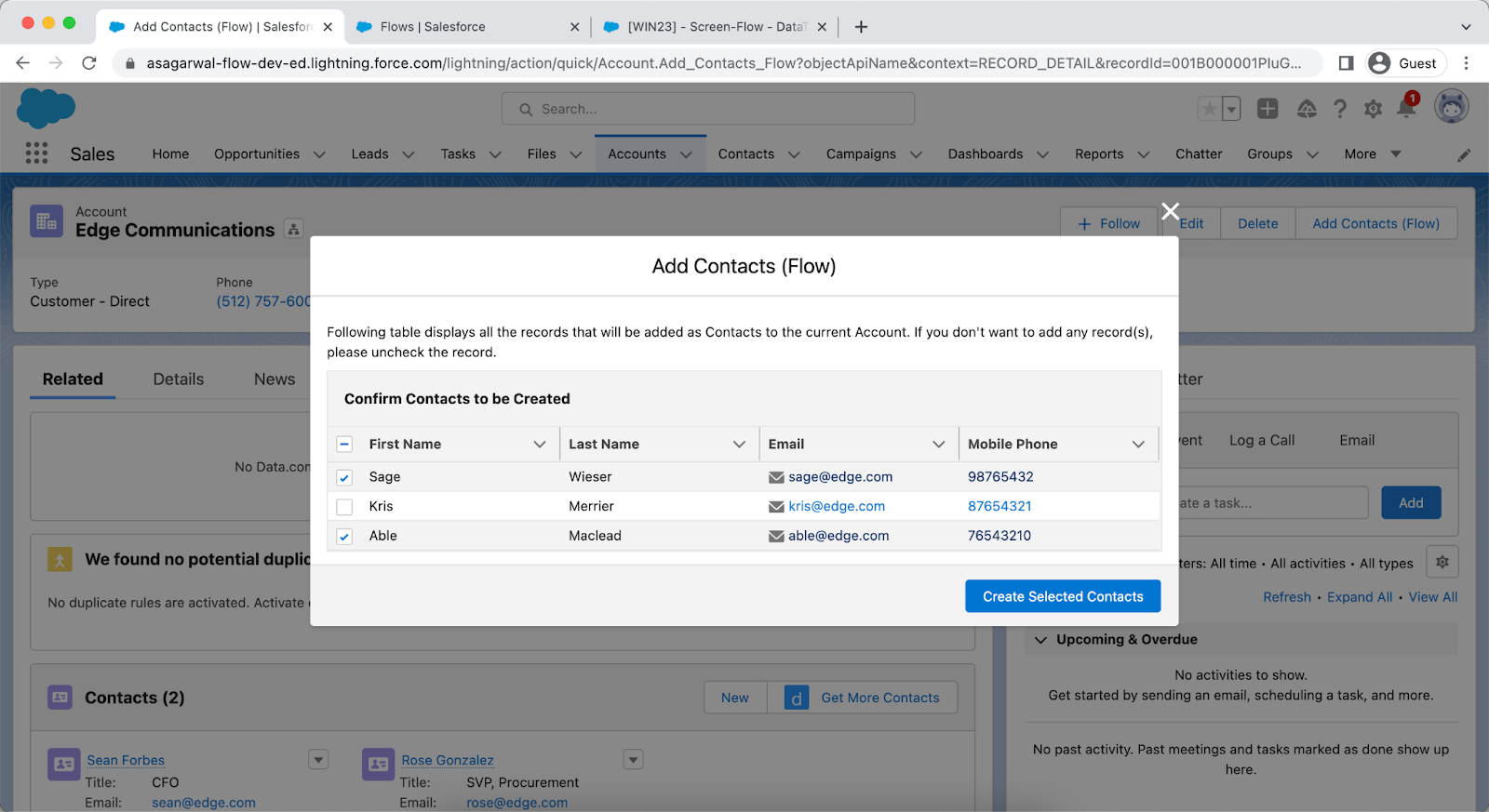Click the Contacts related list icon
The height and width of the screenshot is (812, 1489).
[x=60, y=697]
